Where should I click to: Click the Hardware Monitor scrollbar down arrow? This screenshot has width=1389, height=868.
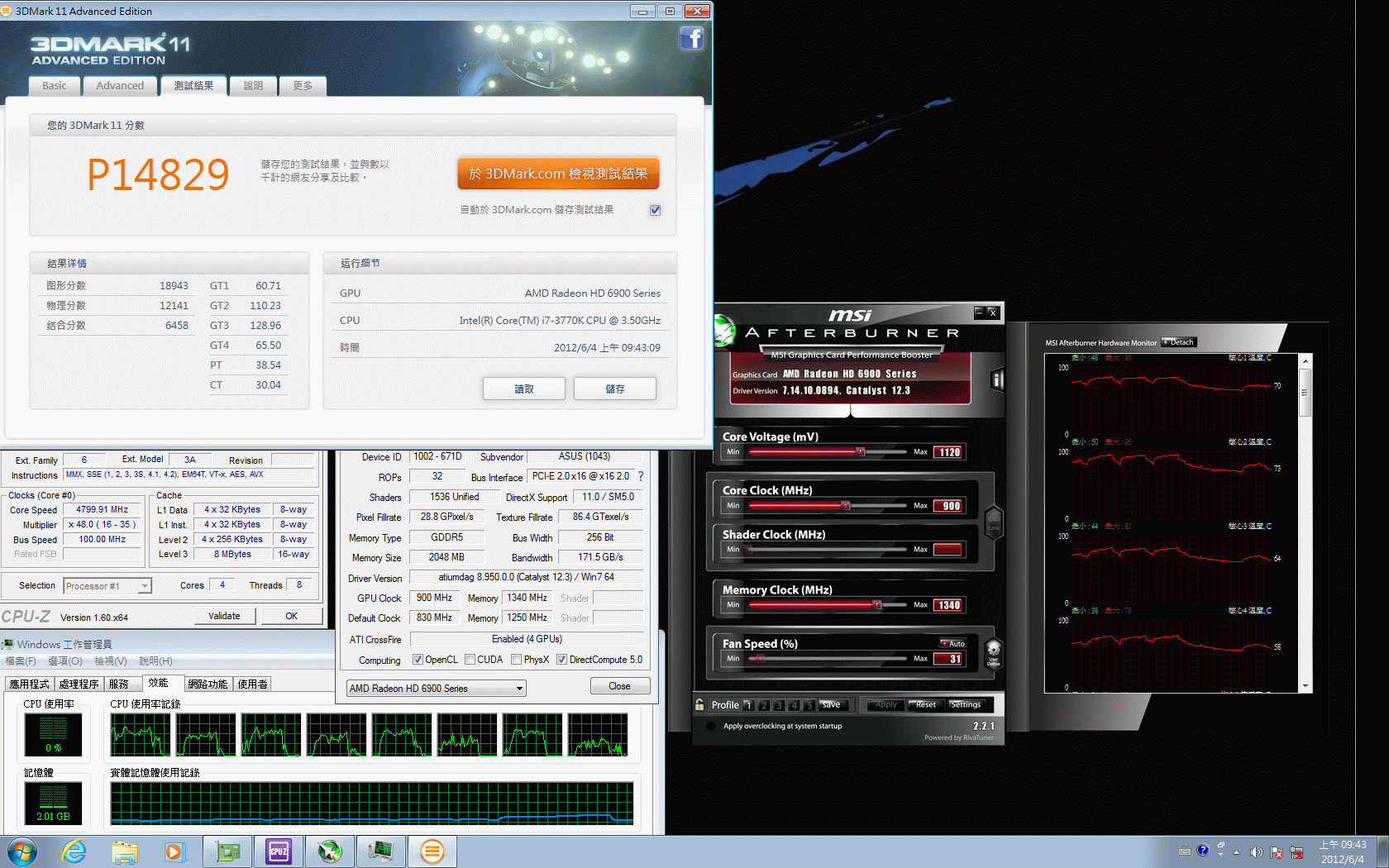pos(1305,686)
